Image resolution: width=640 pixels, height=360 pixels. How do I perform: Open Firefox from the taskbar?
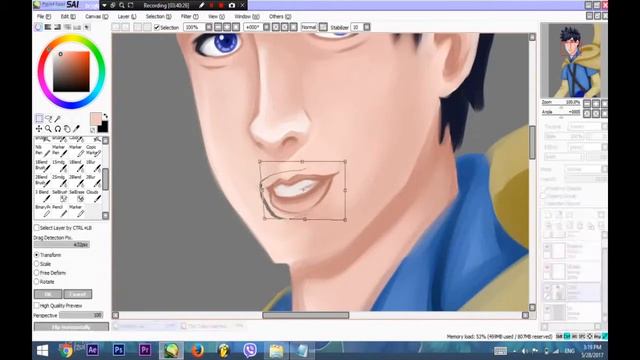[198, 350]
